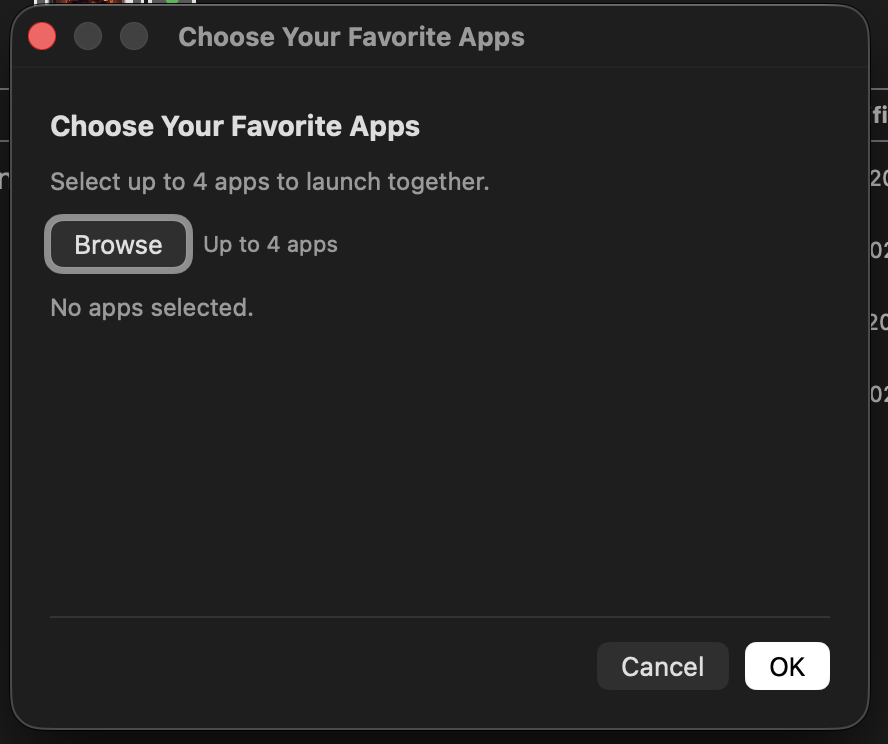This screenshot has height=744, width=888.
Task: Close the dialog using the red button
Action: point(42,37)
